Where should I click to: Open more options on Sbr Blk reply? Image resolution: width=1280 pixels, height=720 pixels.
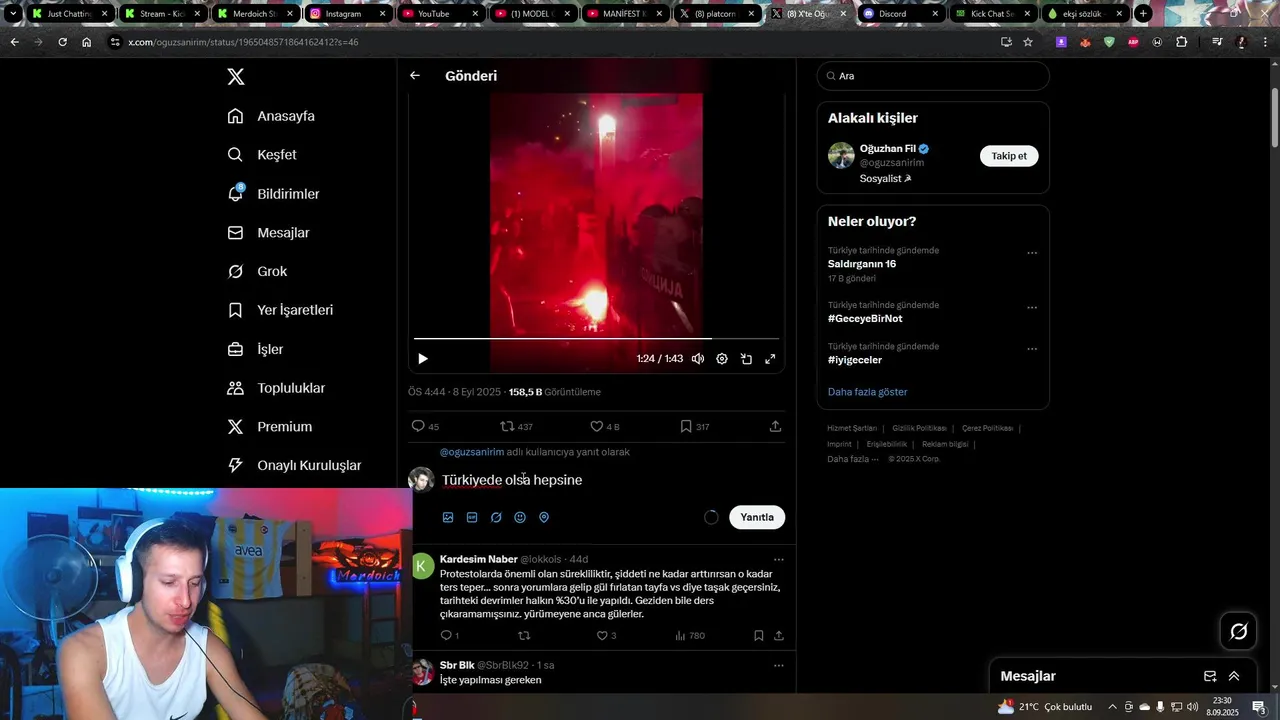[x=778, y=666]
